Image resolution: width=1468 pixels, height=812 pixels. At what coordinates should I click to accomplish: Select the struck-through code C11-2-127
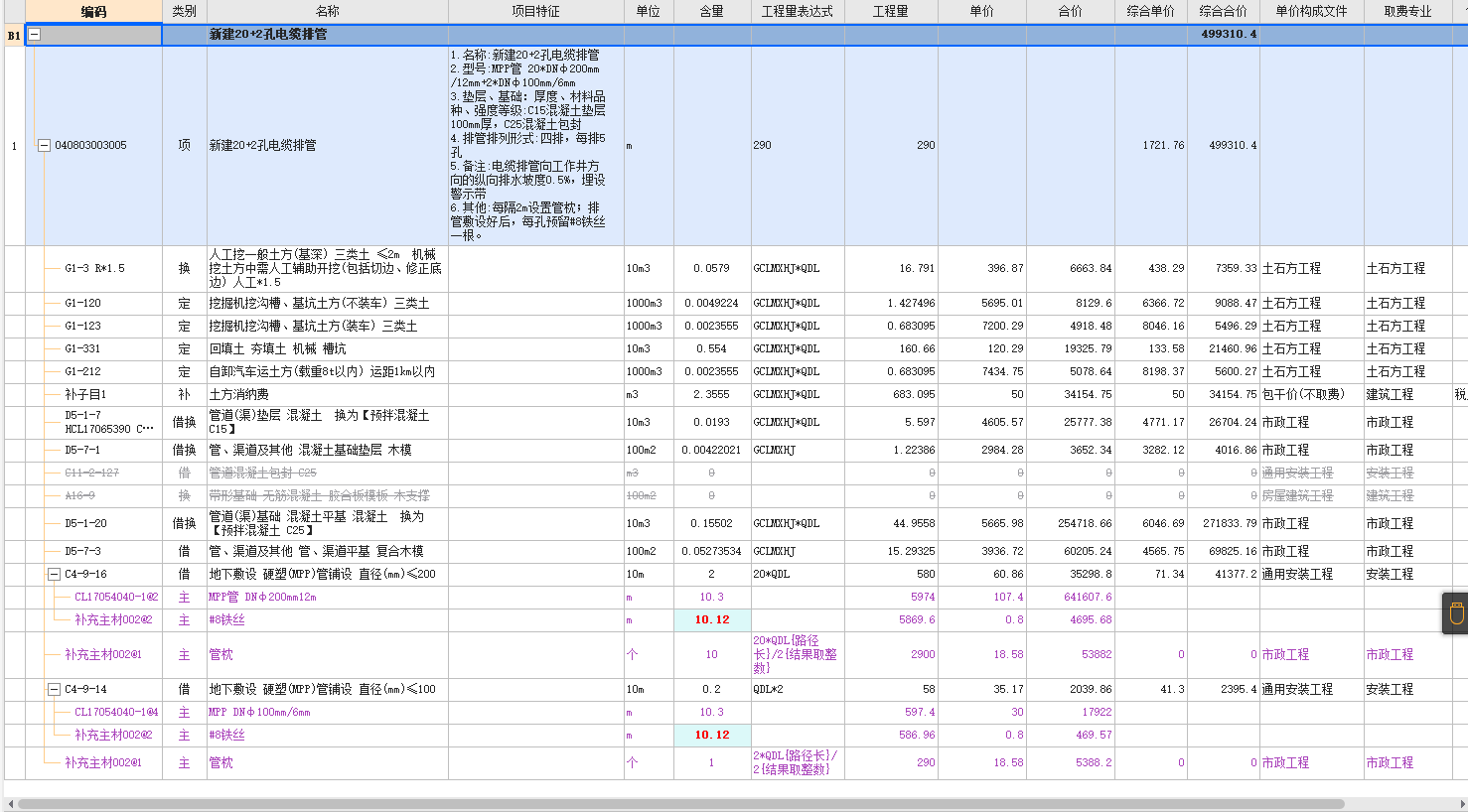[x=94, y=473]
